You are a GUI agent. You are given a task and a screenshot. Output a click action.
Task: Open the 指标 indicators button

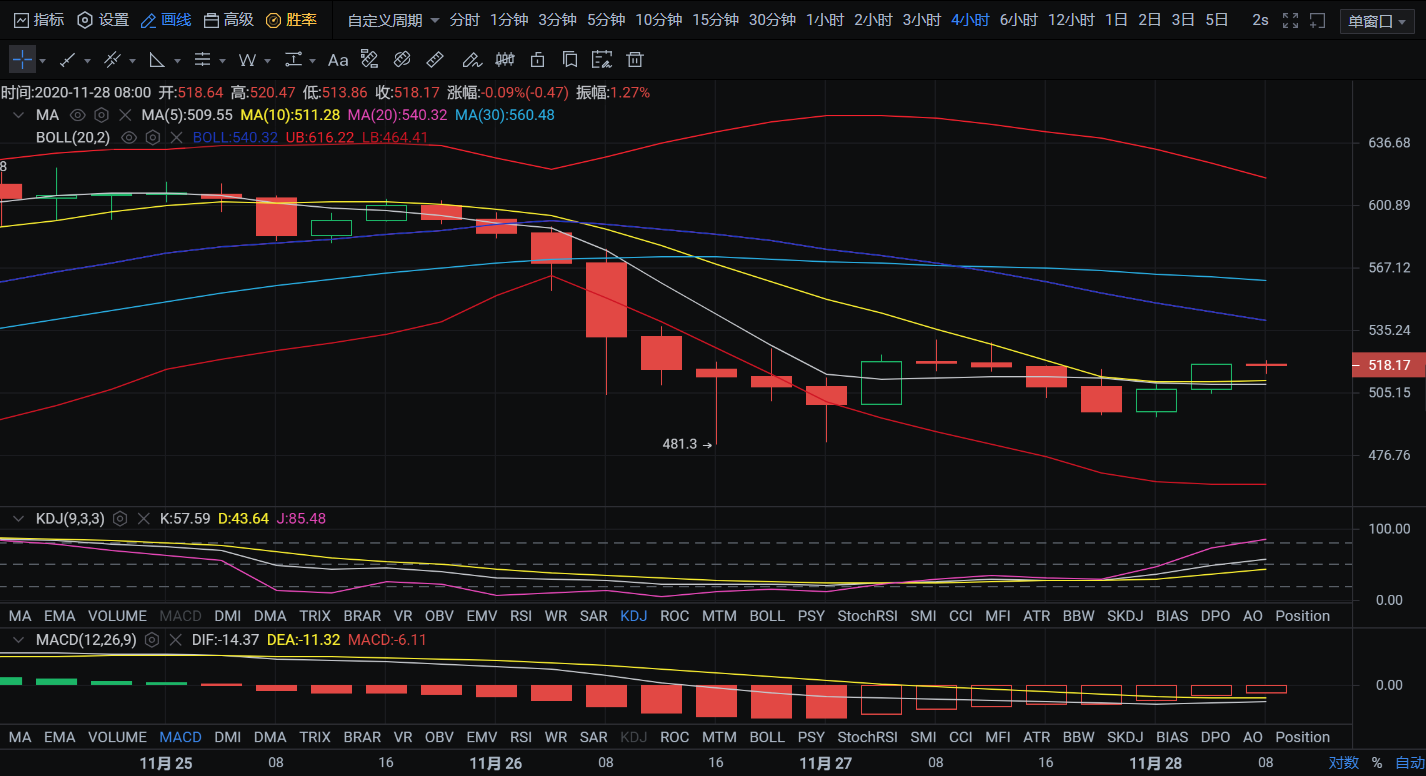38,21
